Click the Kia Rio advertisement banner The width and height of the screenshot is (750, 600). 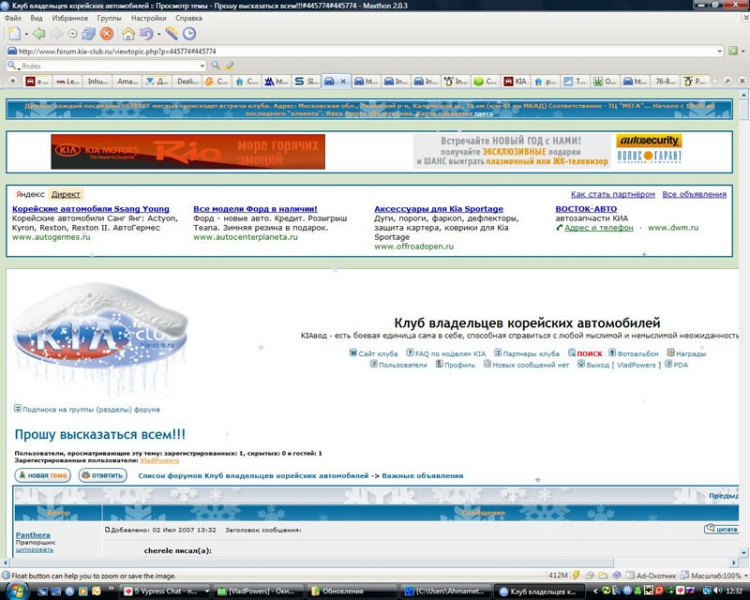click(x=188, y=152)
